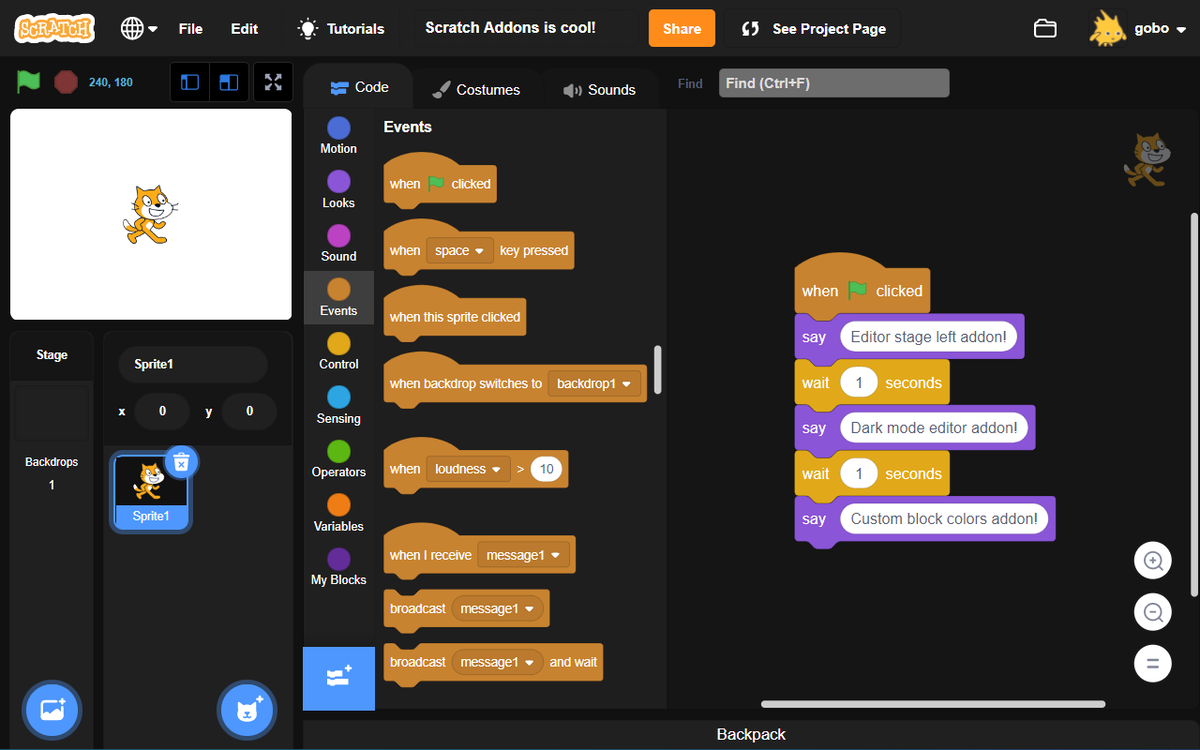1200x750 pixels.
Task: Switch to the Sounds tab
Action: 599,89
